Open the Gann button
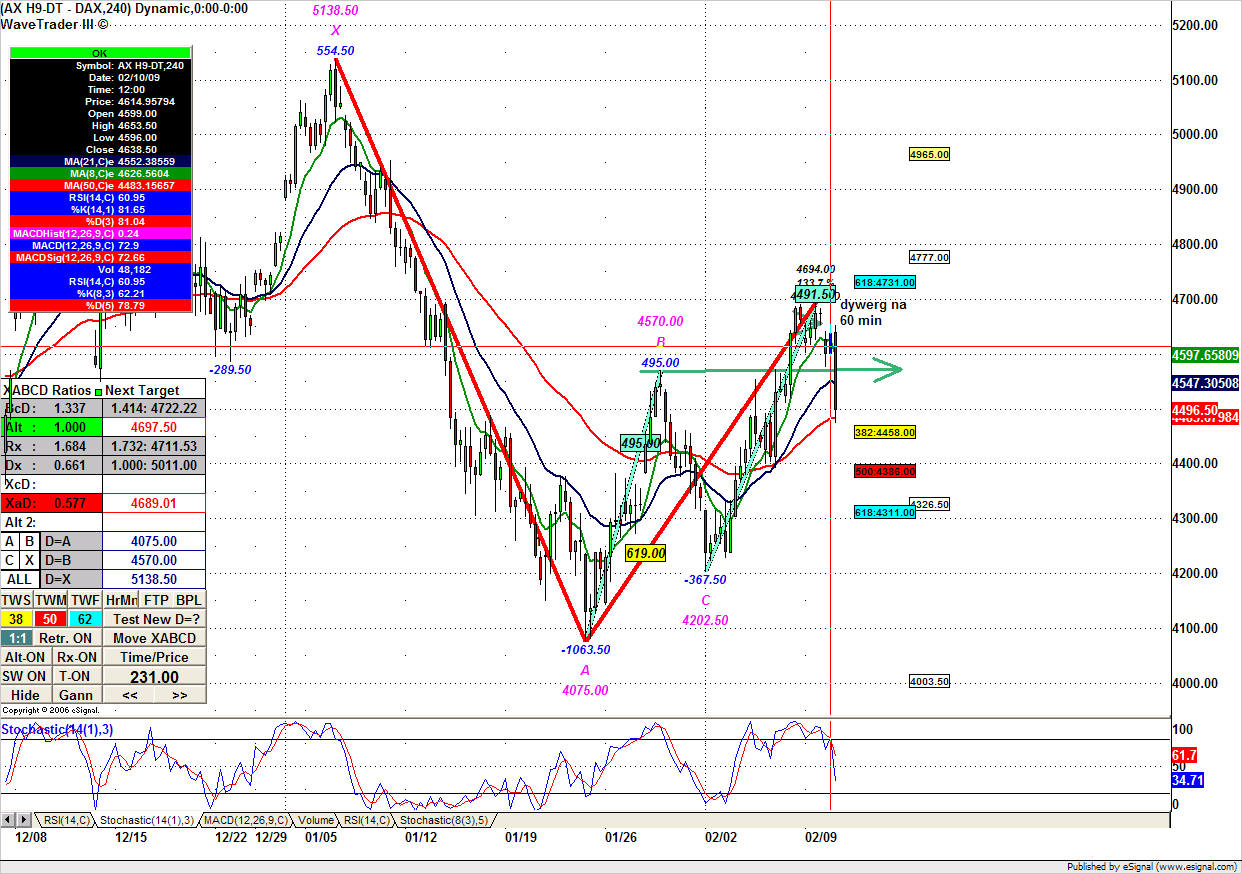 coord(77,695)
